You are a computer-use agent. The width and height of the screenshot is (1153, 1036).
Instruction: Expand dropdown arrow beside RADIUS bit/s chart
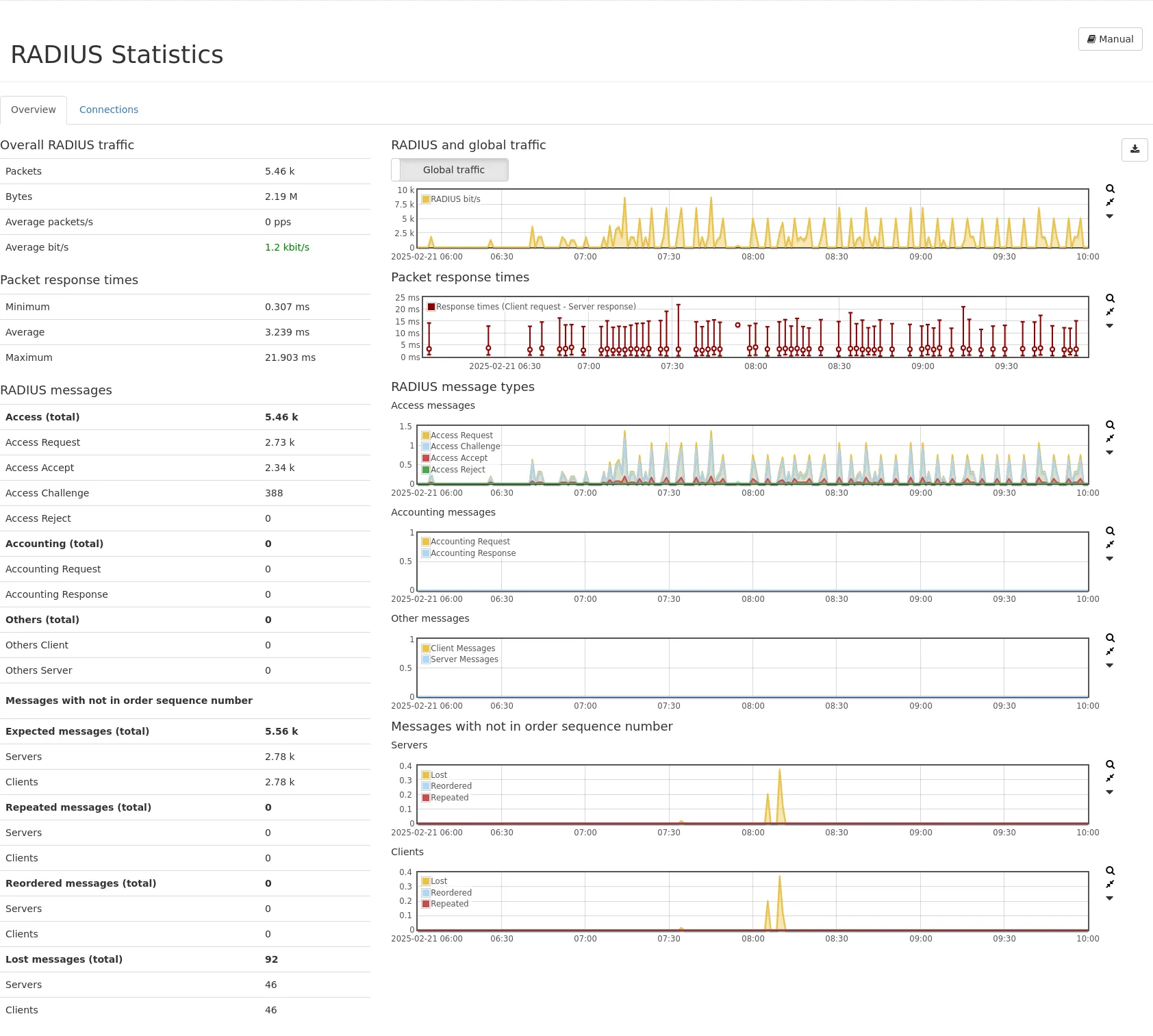[x=1110, y=216]
